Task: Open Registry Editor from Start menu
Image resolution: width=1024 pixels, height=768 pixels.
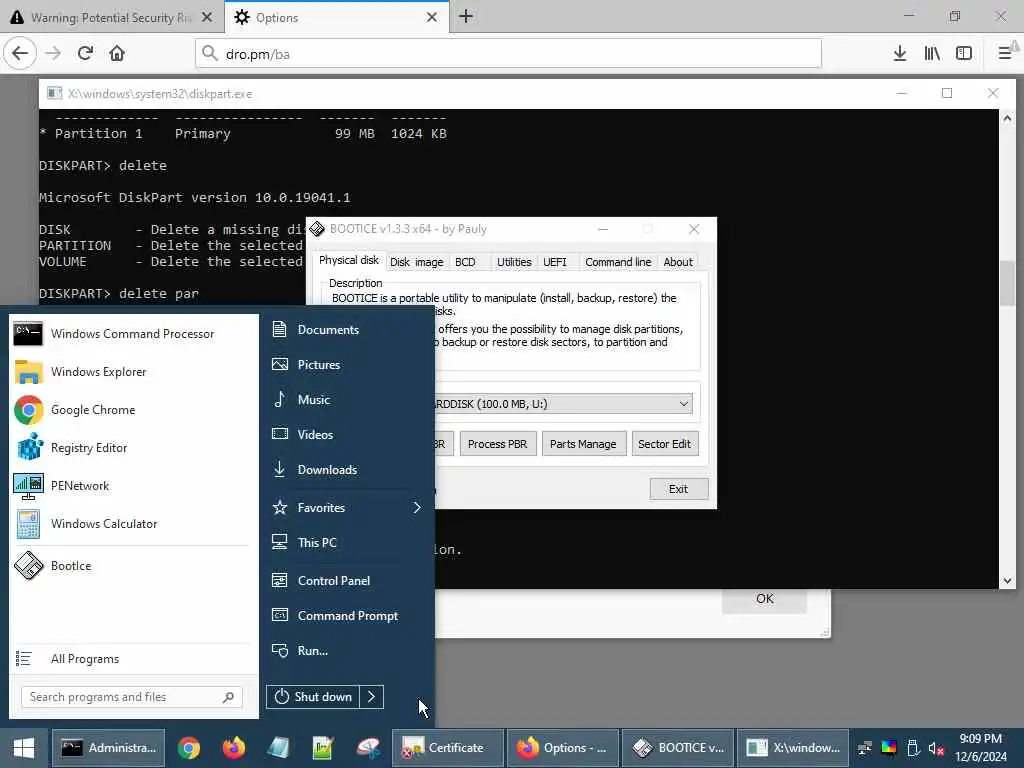Action: (x=133, y=448)
